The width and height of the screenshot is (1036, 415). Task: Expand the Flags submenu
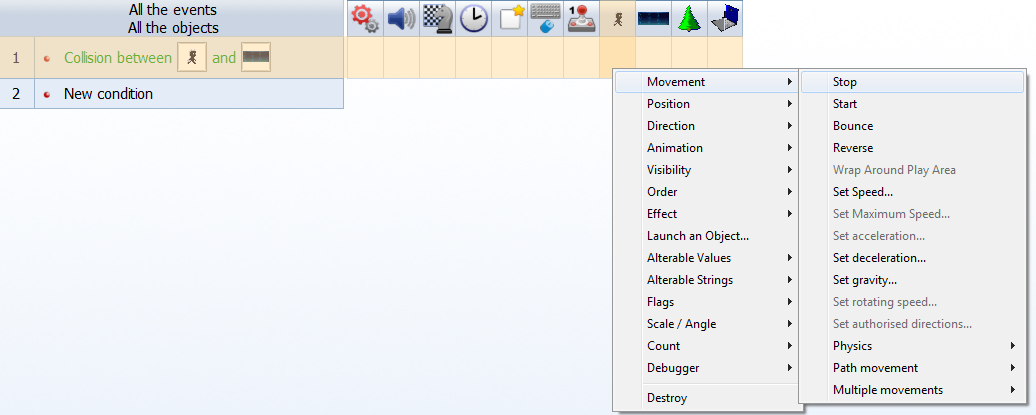[706, 302]
